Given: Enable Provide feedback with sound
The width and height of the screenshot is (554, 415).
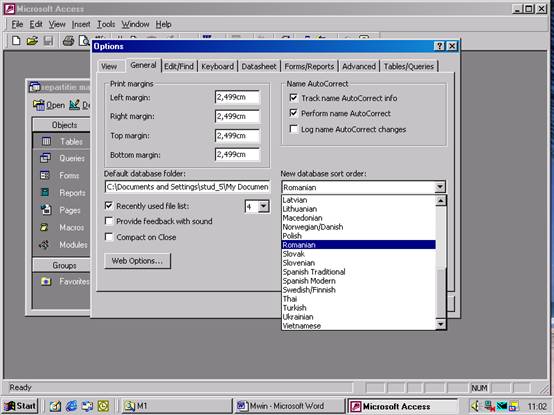Looking at the screenshot, I should (x=109, y=221).
